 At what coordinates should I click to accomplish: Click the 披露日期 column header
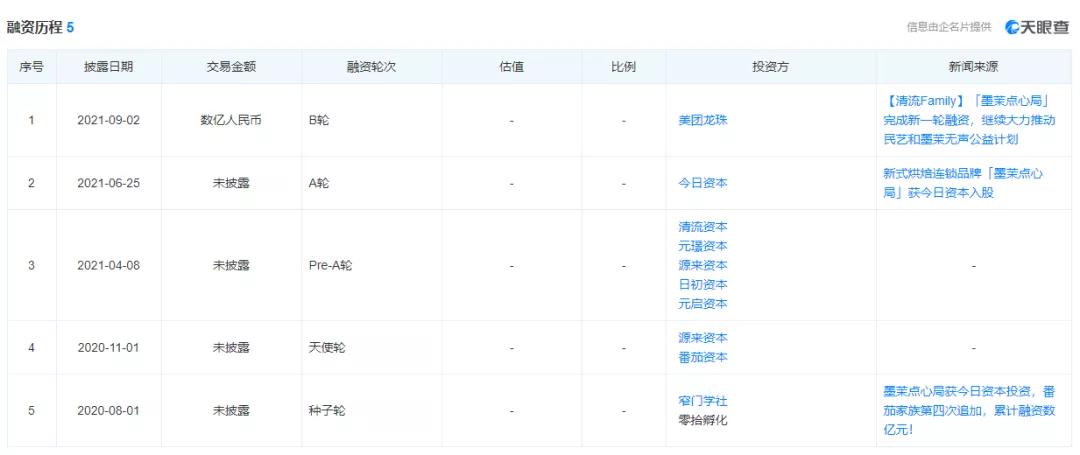[109, 67]
